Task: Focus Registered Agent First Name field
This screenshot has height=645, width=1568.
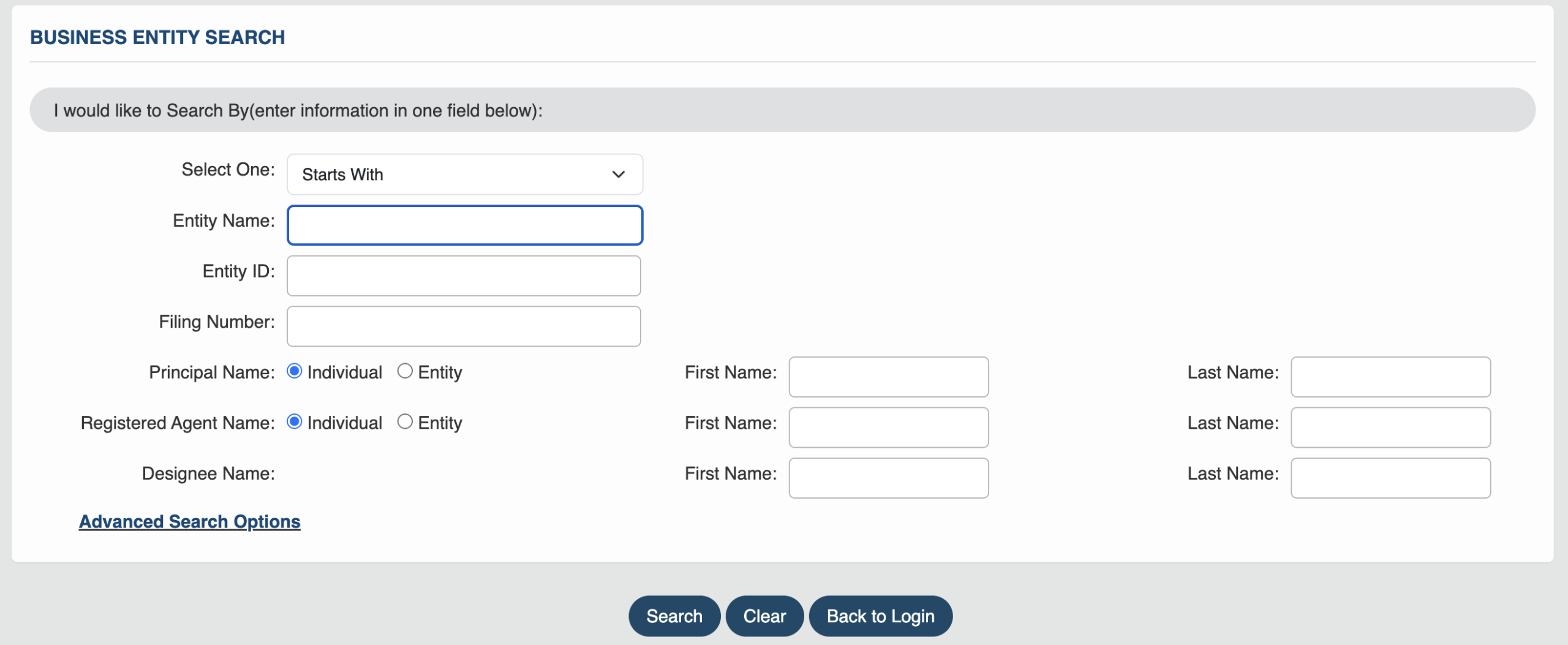Action: point(888,428)
